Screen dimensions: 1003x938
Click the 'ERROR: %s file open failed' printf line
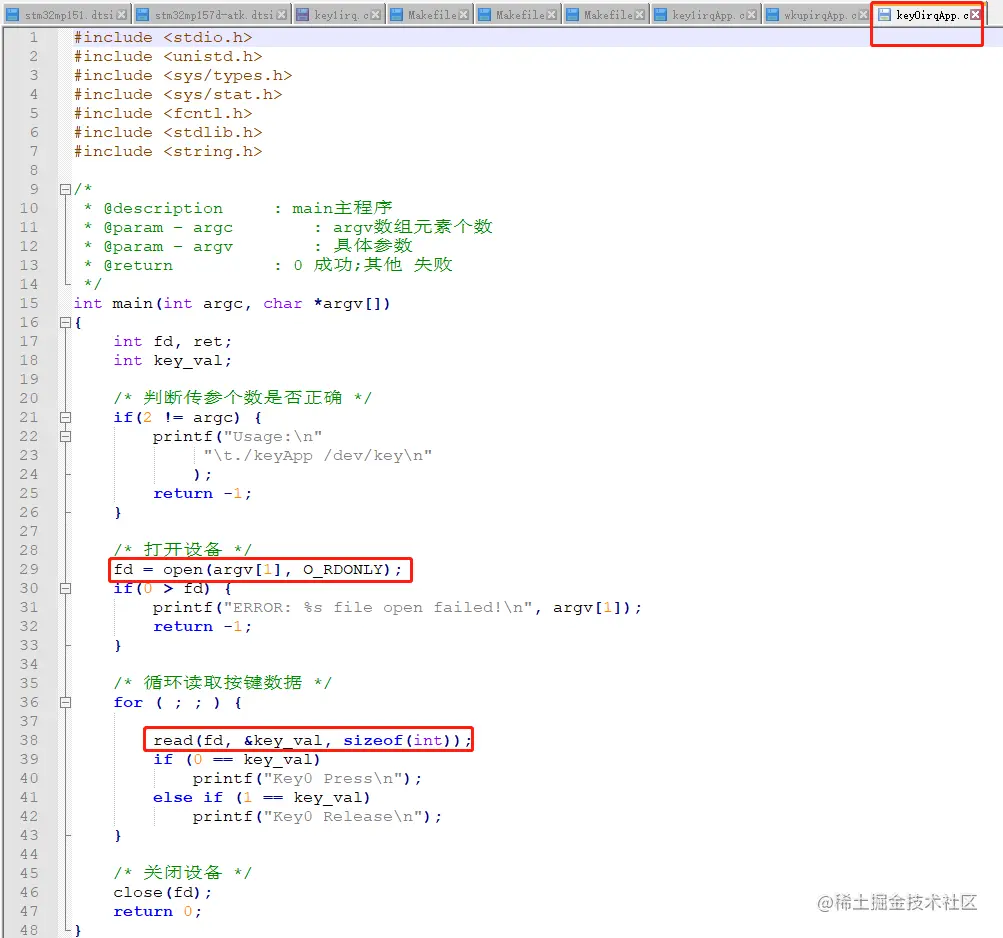(397, 608)
